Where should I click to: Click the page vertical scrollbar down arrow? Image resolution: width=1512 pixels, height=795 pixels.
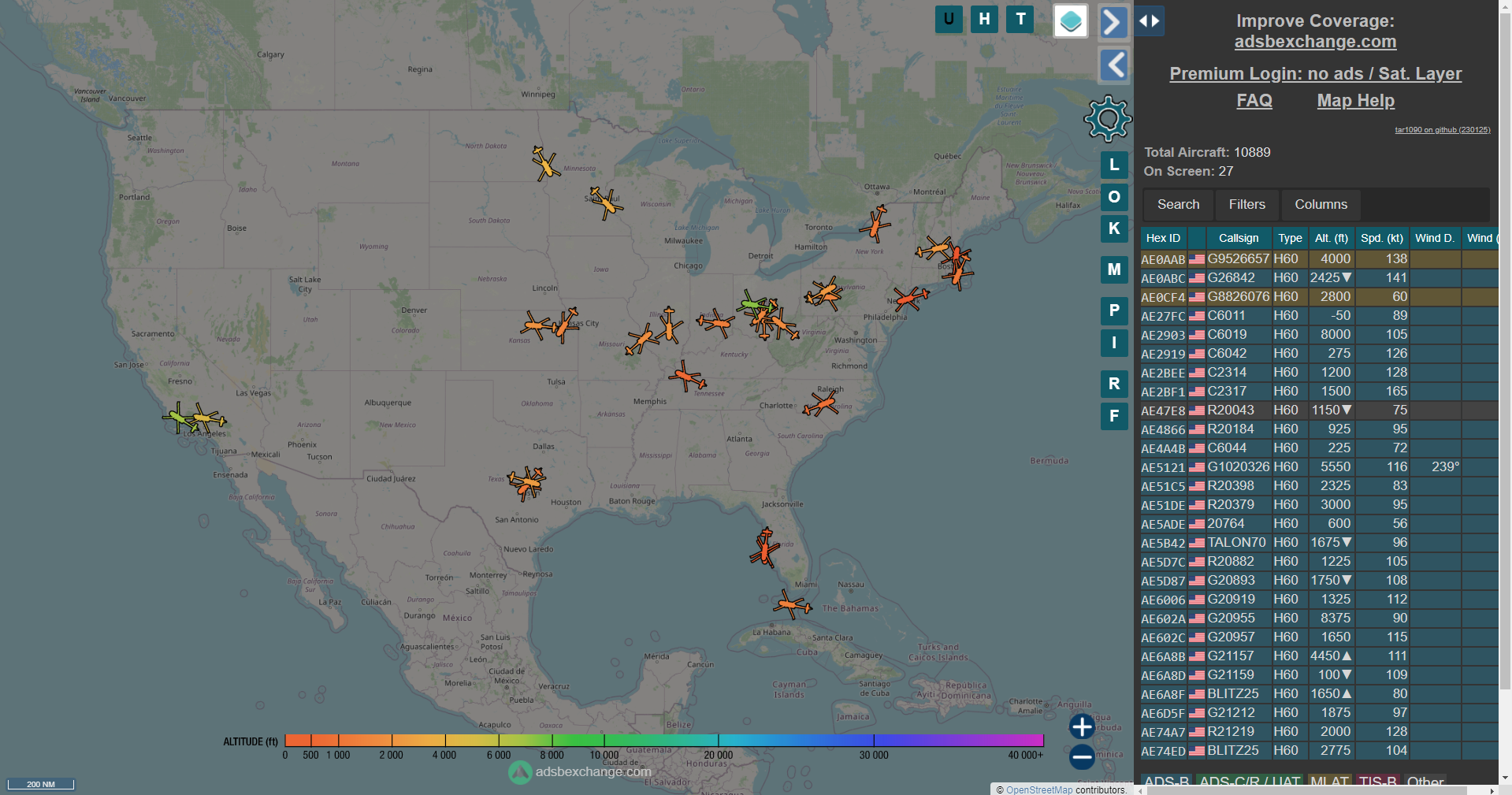point(1505,778)
